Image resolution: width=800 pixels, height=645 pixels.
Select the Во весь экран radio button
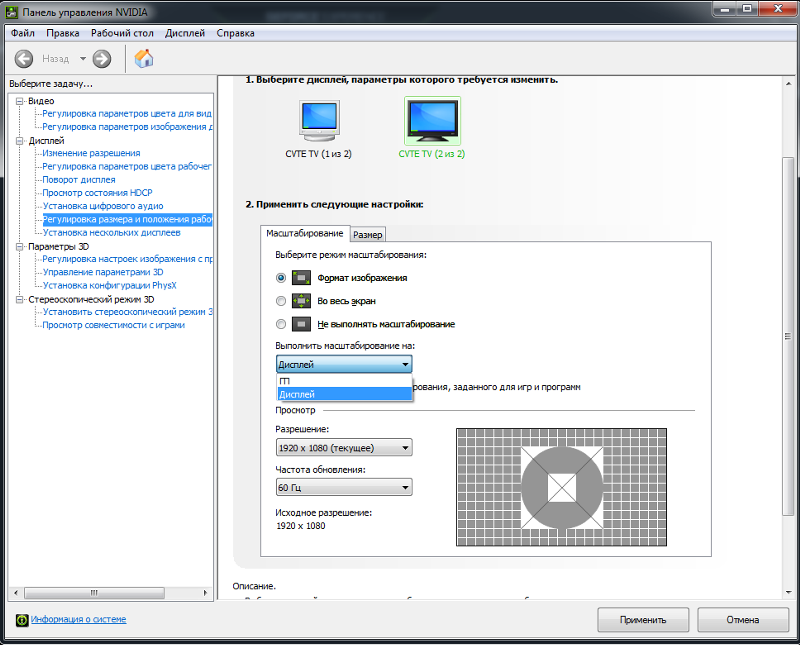(281, 301)
